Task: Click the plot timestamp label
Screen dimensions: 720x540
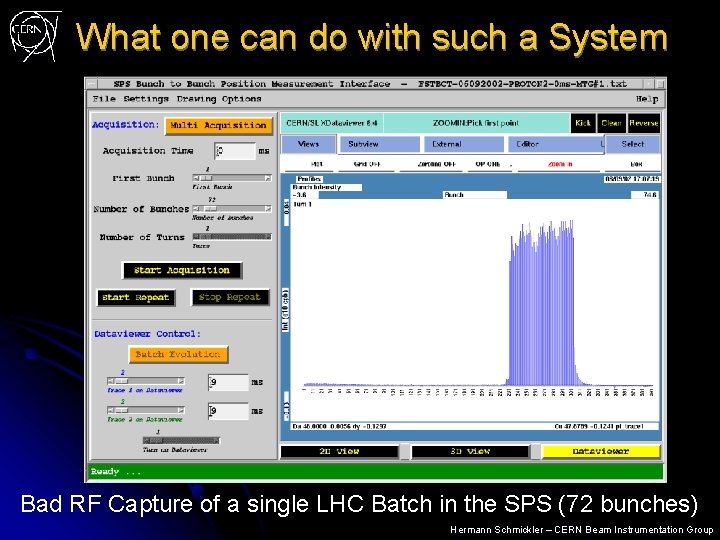Action: (x=633, y=179)
